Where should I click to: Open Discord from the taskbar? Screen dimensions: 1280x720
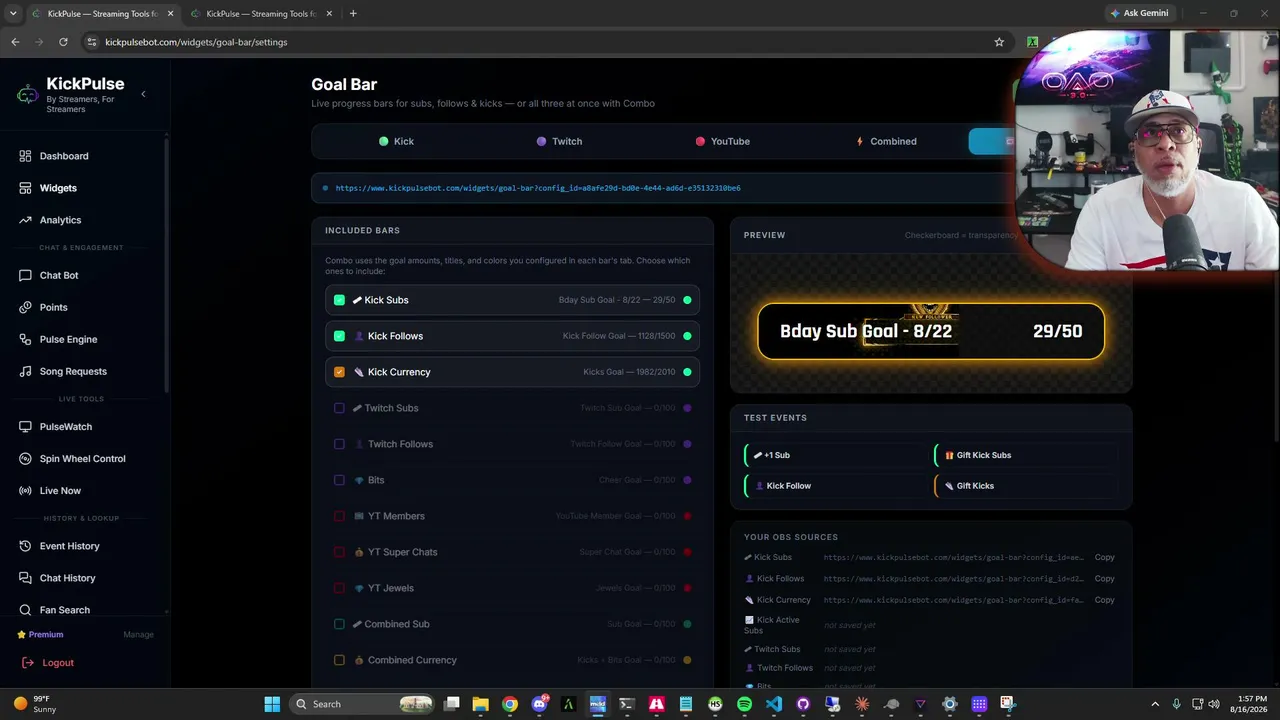point(540,704)
